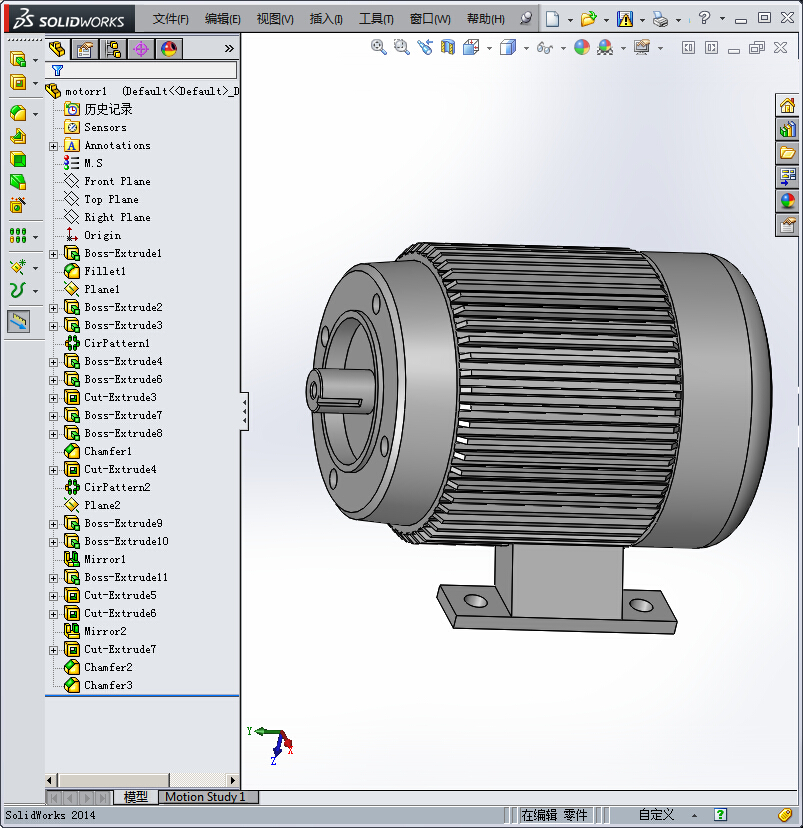The image size is (803, 828).
Task: Open the SolidWorks Resources task pane tab
Action: pos(788,106)
